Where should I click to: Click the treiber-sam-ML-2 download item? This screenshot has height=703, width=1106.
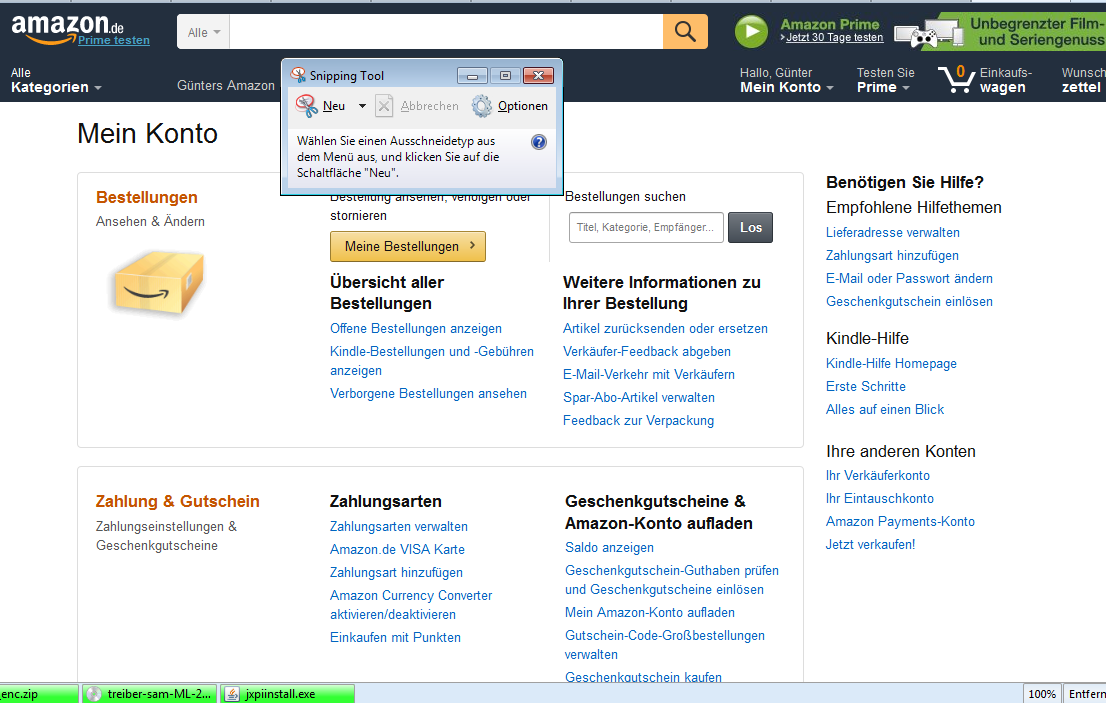pos(150,694)
